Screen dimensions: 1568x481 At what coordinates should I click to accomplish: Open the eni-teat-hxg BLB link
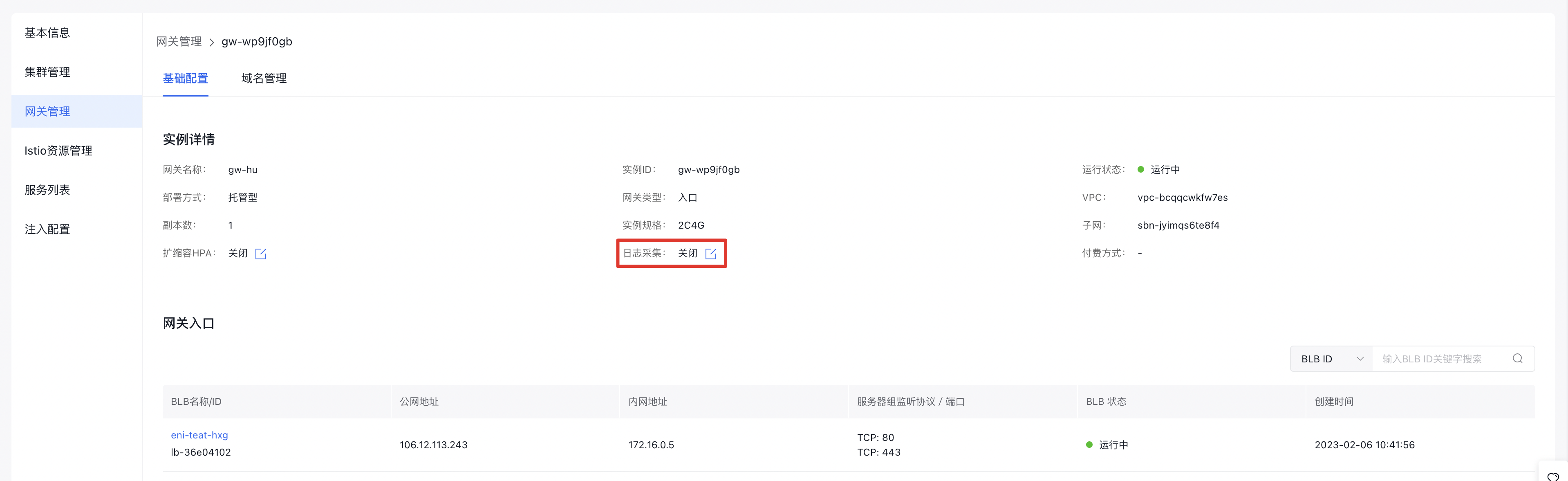(199, 435)
